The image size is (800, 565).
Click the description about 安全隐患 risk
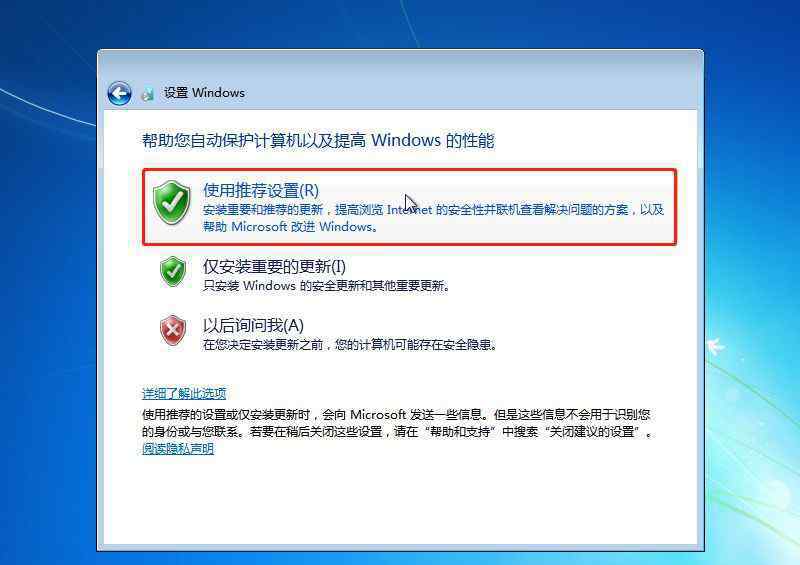tap(350, 345)
